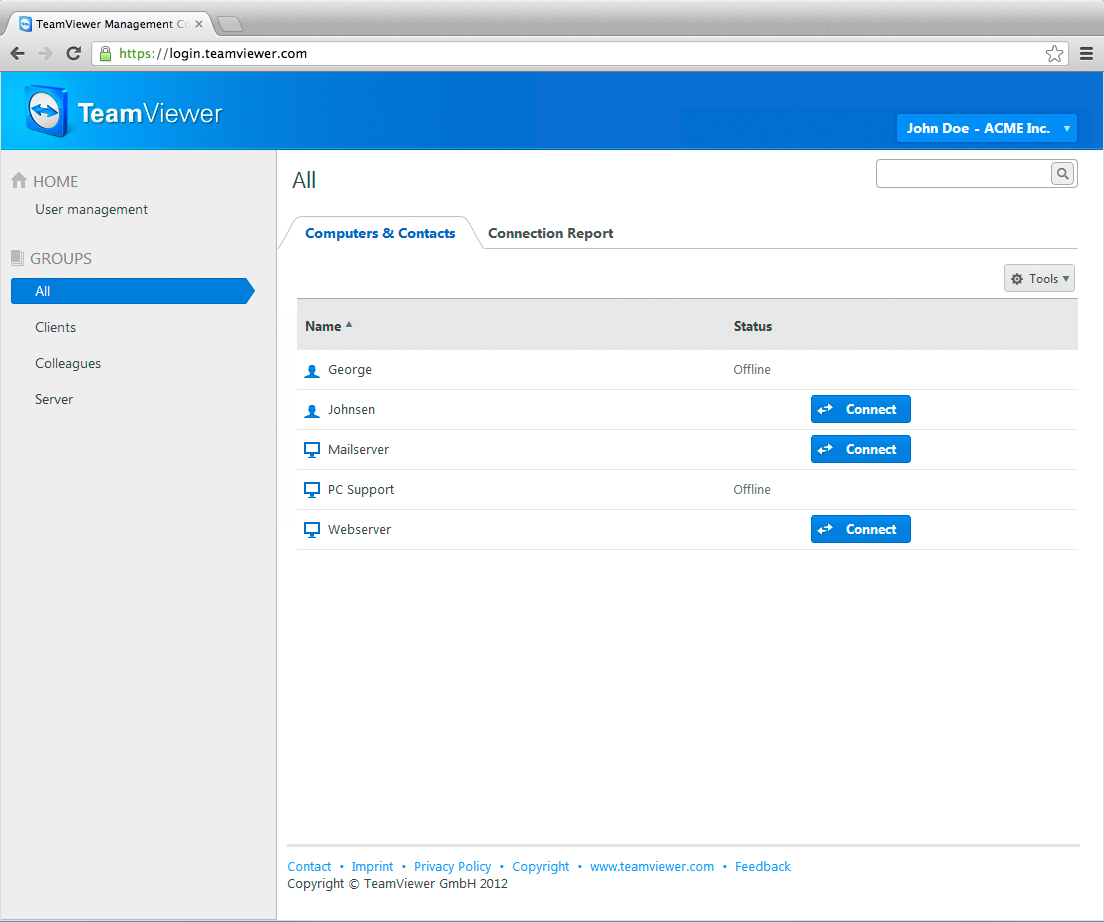Select the Johnsen contact name
The image size is (1104, 922).
click(351, 410)
